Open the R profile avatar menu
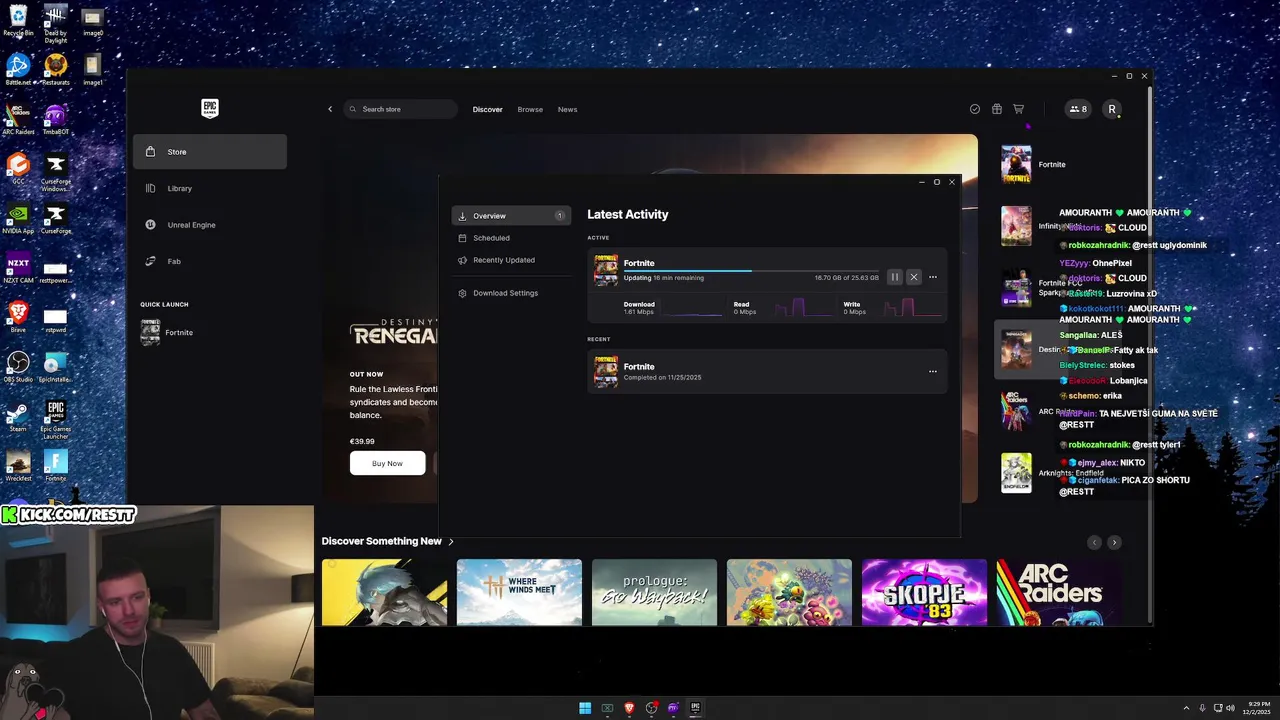Viewport: 1280px width, 720px height. (x=1112, y=109)
